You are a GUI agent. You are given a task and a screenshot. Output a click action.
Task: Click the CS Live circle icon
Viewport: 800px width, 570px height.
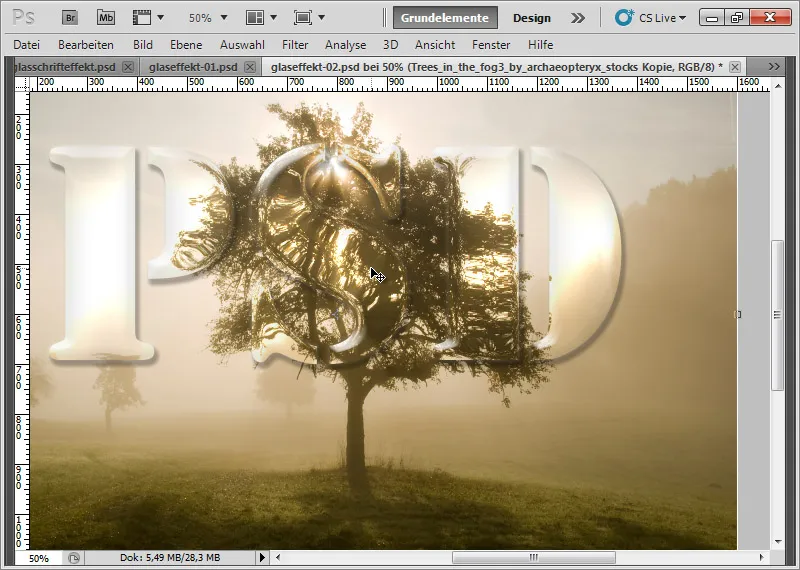tap(624, 18)
